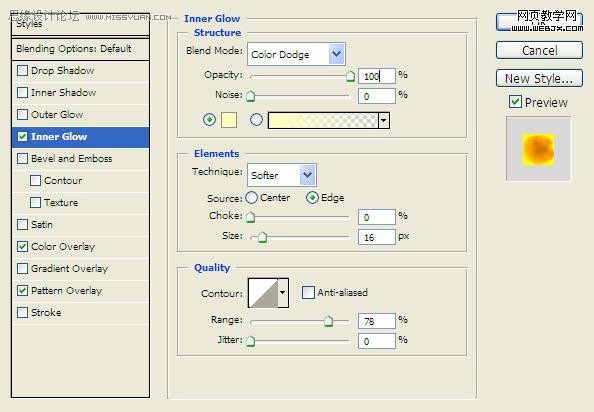Click the style preview thumbnail
Screen dimensions: 594x412
coord(538,149)
